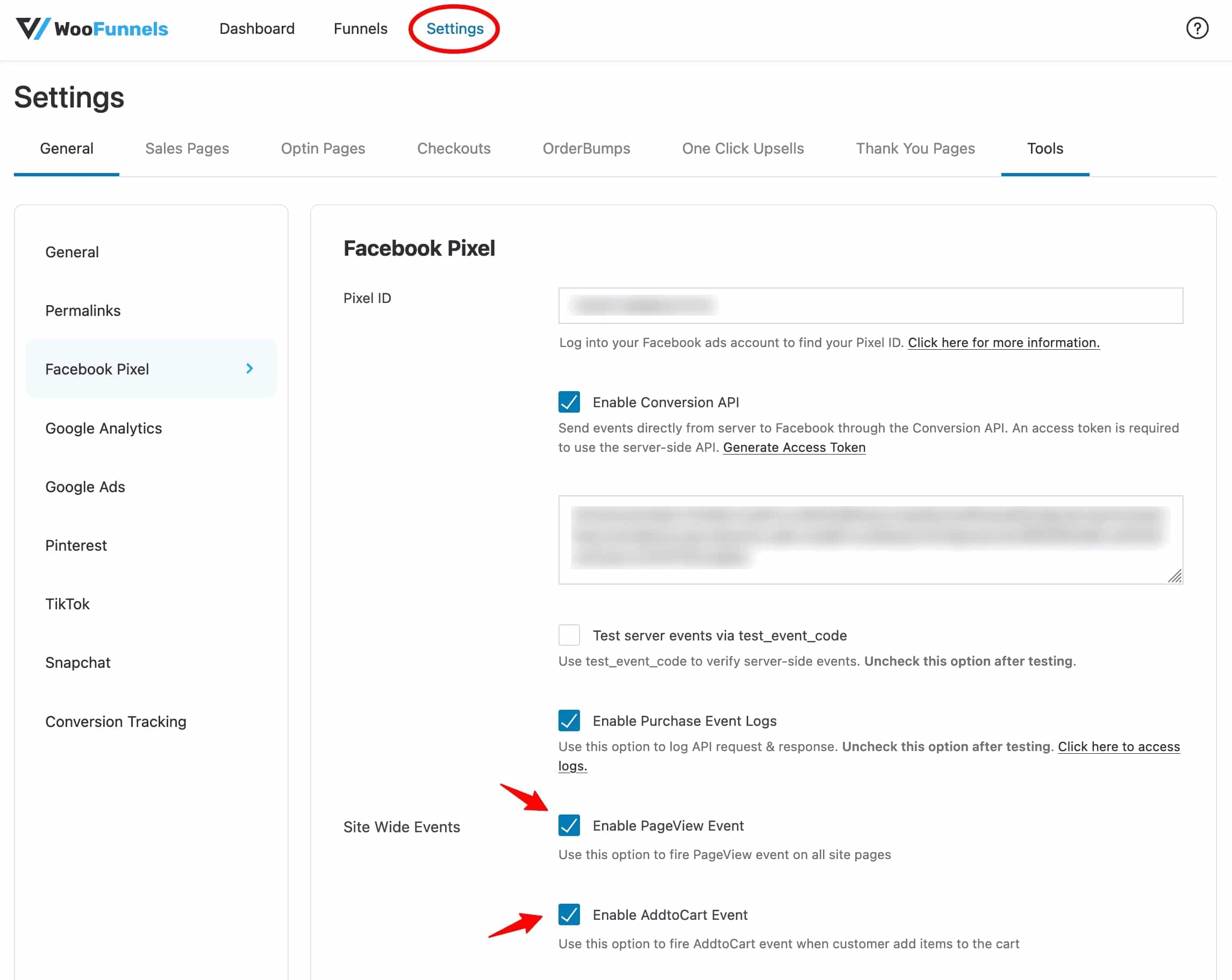The image size is (1232, 980).
Task: Select Pinterest sidebar item
Action: coord(76,544)
